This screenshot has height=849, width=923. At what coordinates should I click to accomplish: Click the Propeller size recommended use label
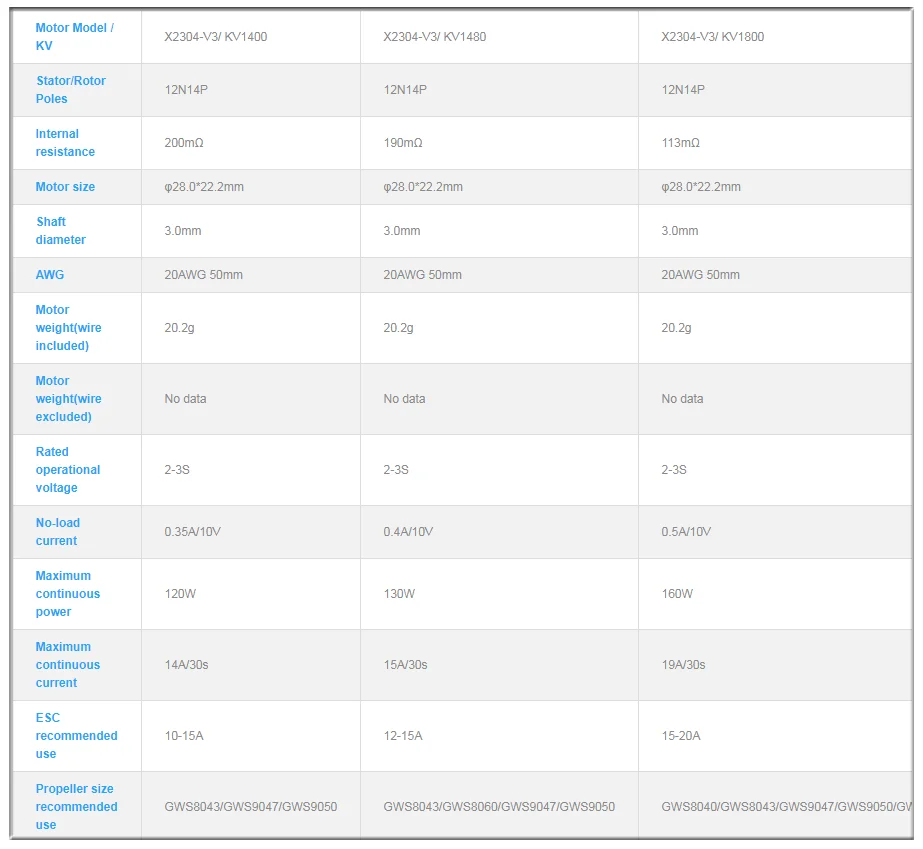point(77,807)
